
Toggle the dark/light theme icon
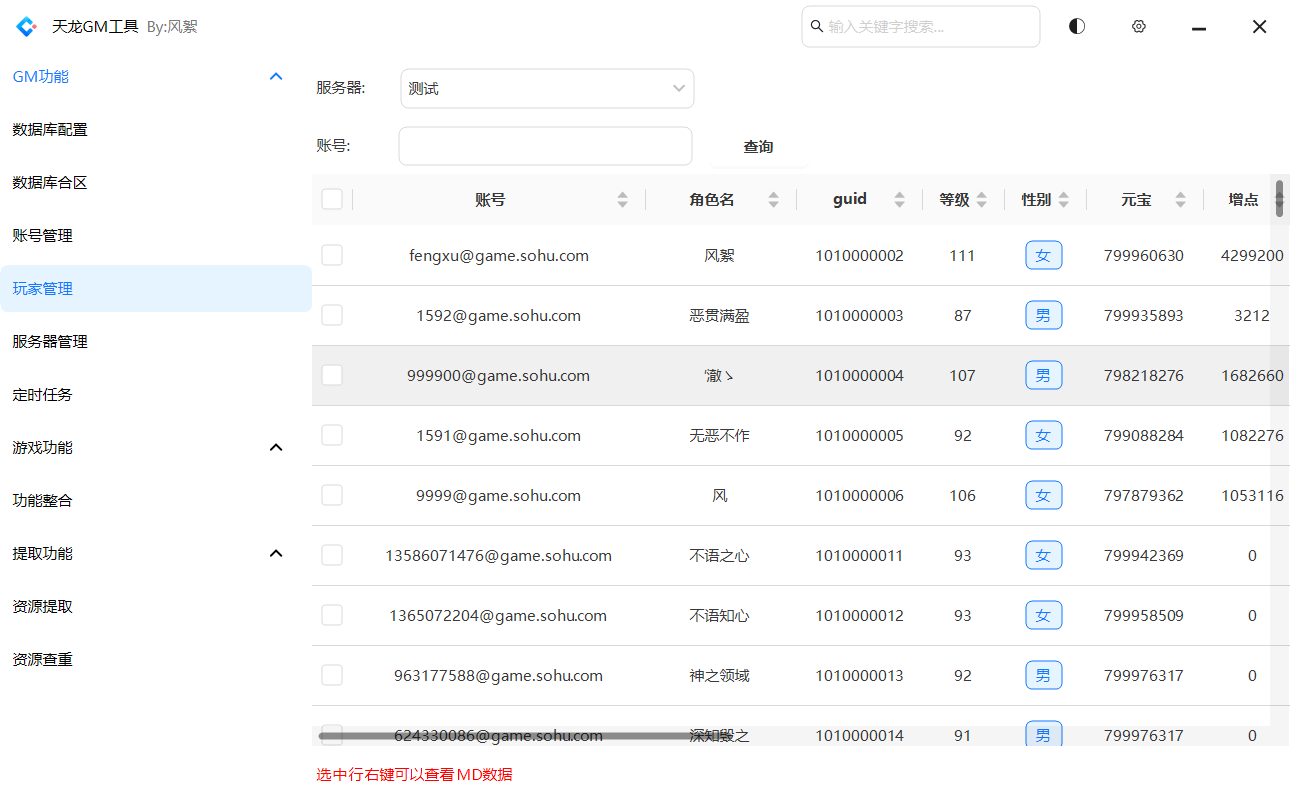point(1076,27)
